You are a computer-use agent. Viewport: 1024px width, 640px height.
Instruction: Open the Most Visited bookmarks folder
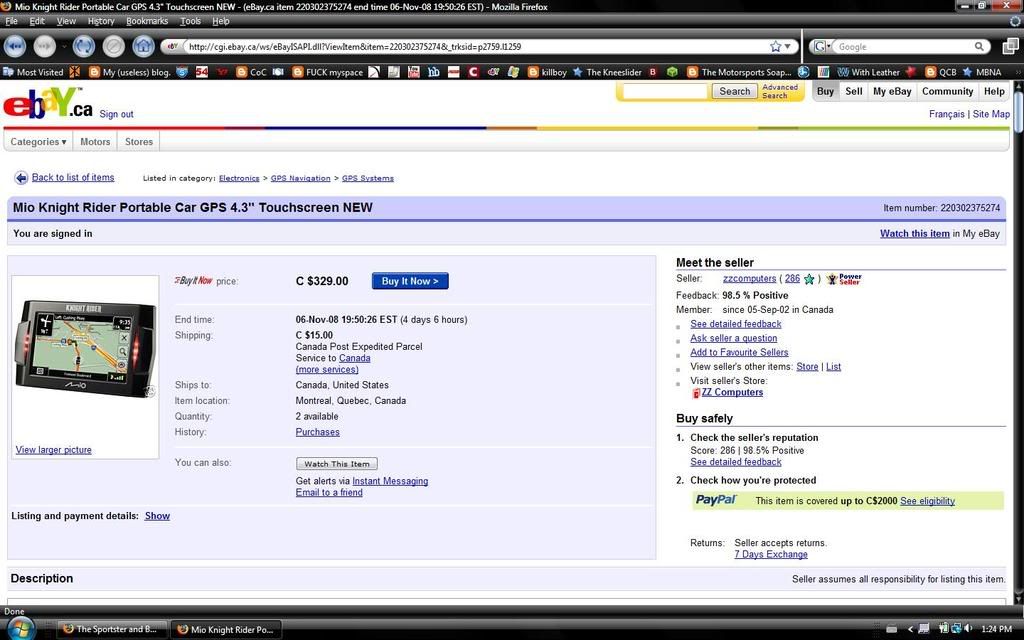point(33,72)
